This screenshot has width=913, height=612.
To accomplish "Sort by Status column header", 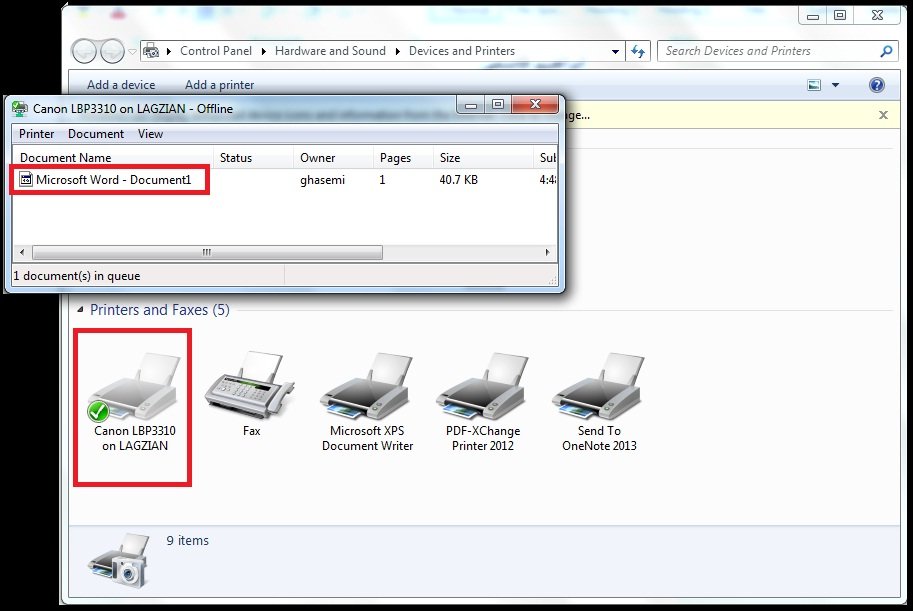I will 253,158.
